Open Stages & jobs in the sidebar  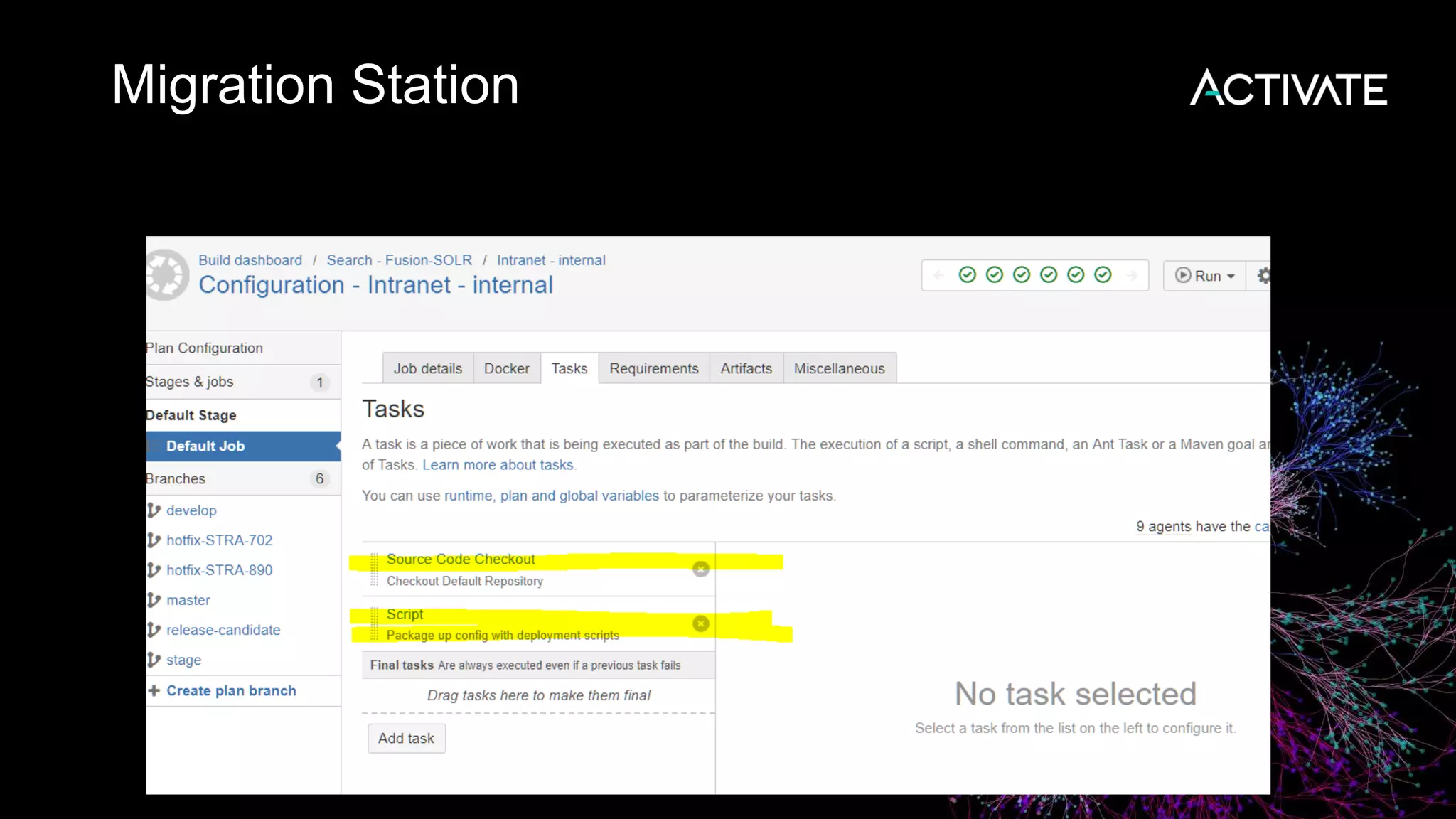243,382
